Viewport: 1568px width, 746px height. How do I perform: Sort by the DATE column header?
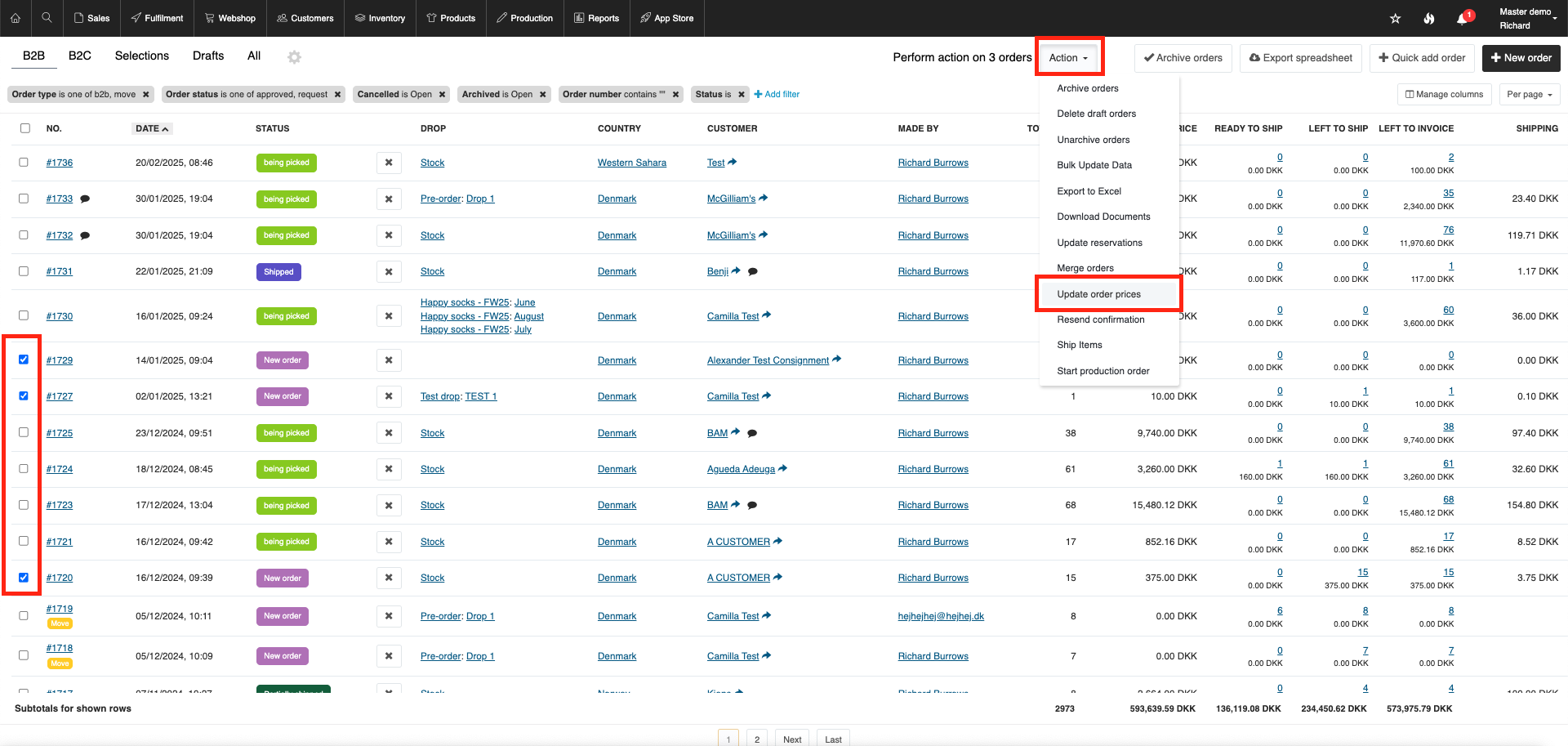coord(152,129)
